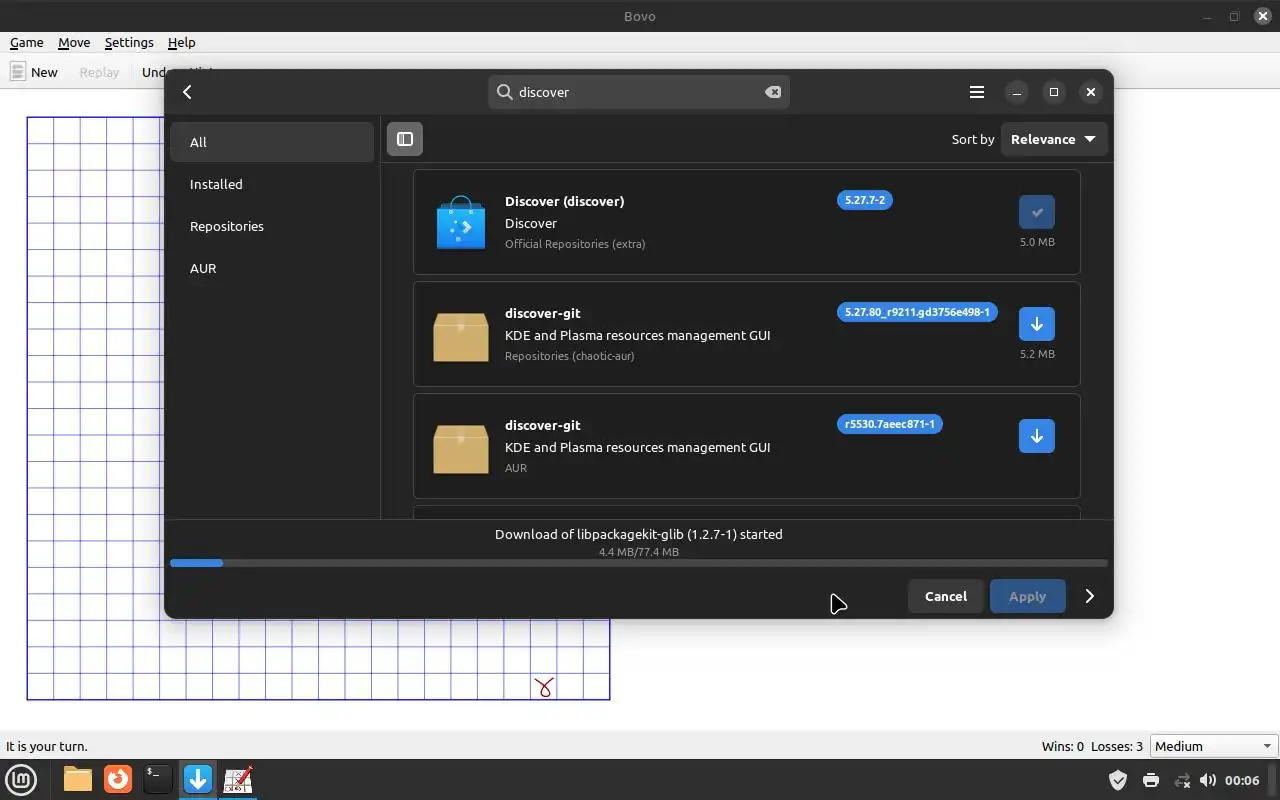
Task: Open the network tray icon
Action: point(1181,780)
